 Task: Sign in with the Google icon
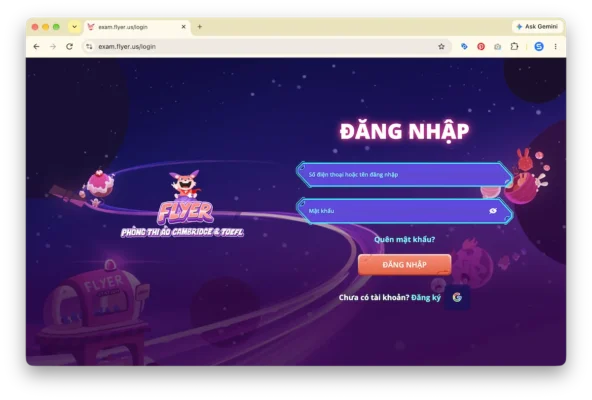tap(457, 298)
